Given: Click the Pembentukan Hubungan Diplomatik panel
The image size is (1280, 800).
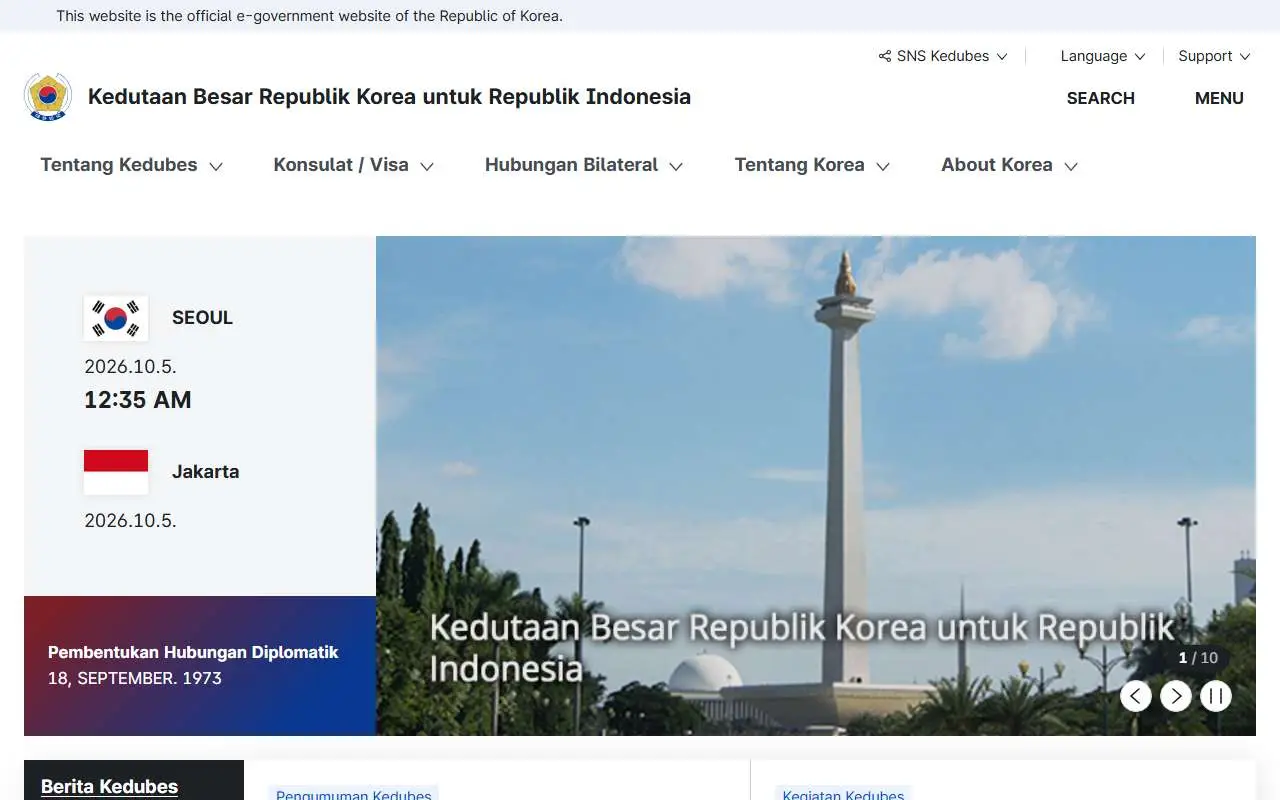Looking at the screenshot, I should [x=200, y=666].
